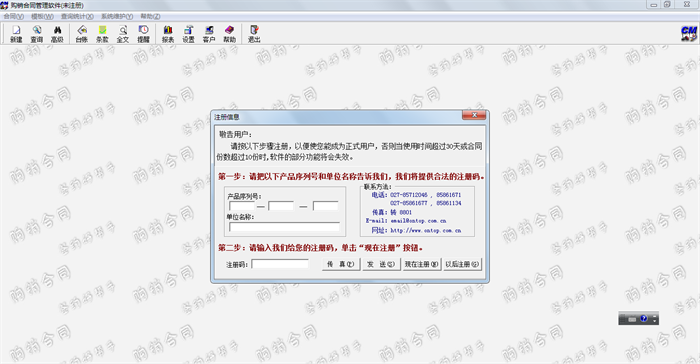Click the 注册码 registration code field
700x364 pixels.
pyautogui.click(x=280, y=264)
